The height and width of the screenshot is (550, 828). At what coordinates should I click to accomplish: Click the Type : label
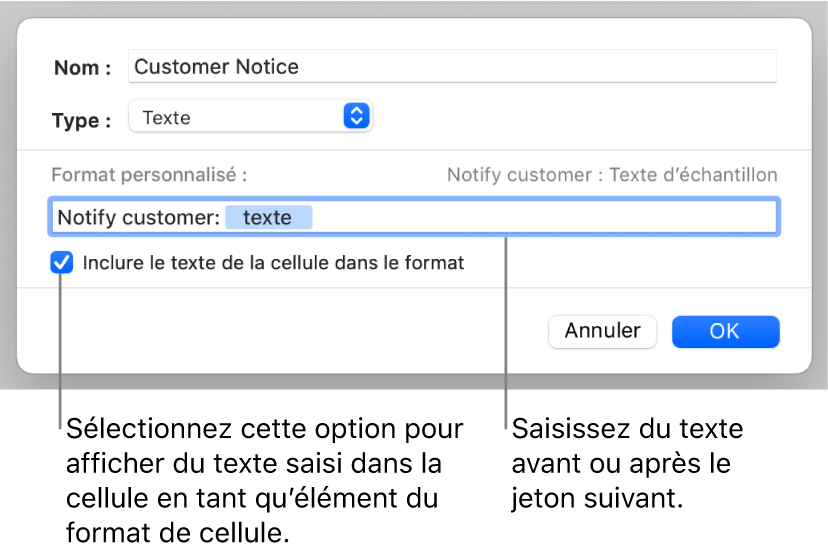pyautogui.click(x=82, y=121)
